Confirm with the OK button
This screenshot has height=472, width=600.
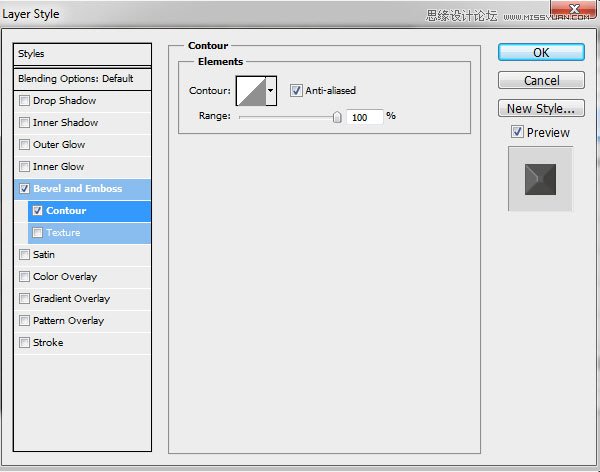coord(541,52)
